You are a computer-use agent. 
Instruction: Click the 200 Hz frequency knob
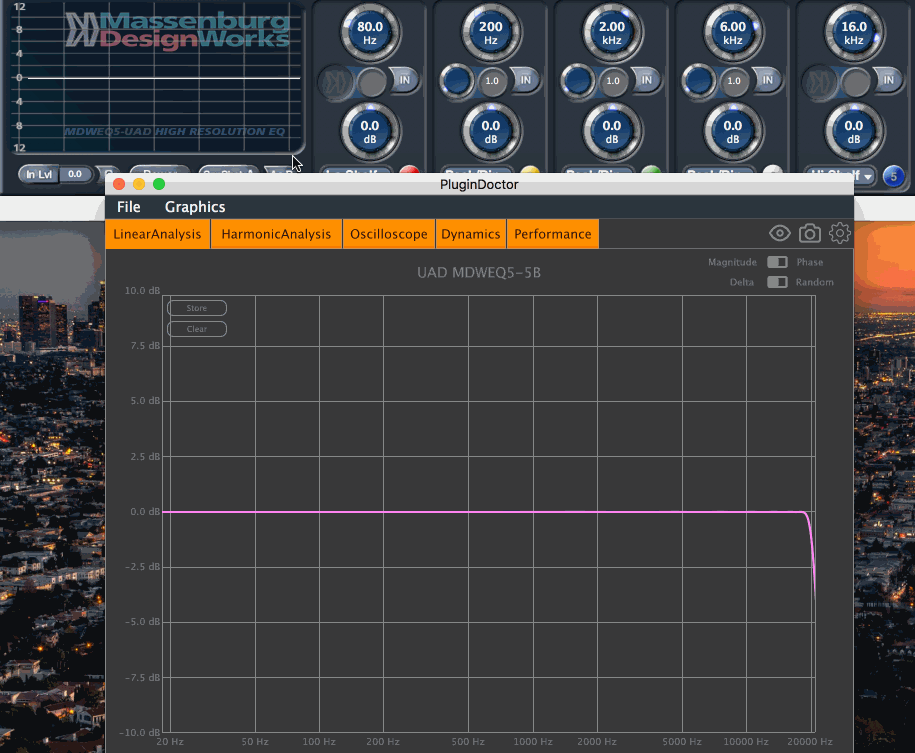[x=491, y=33]
